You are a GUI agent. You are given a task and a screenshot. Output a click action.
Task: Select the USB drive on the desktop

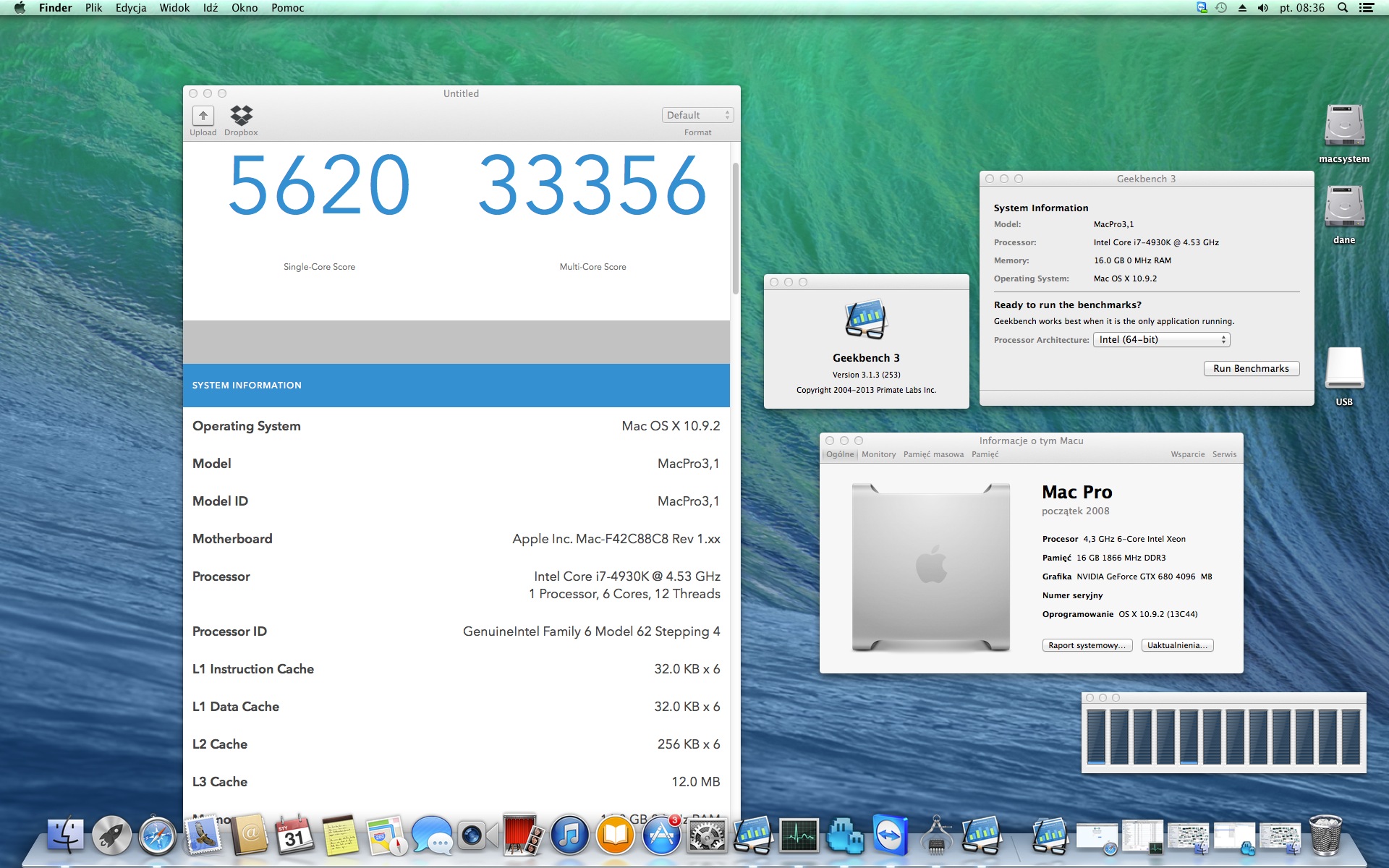(x=1344, y=369)
